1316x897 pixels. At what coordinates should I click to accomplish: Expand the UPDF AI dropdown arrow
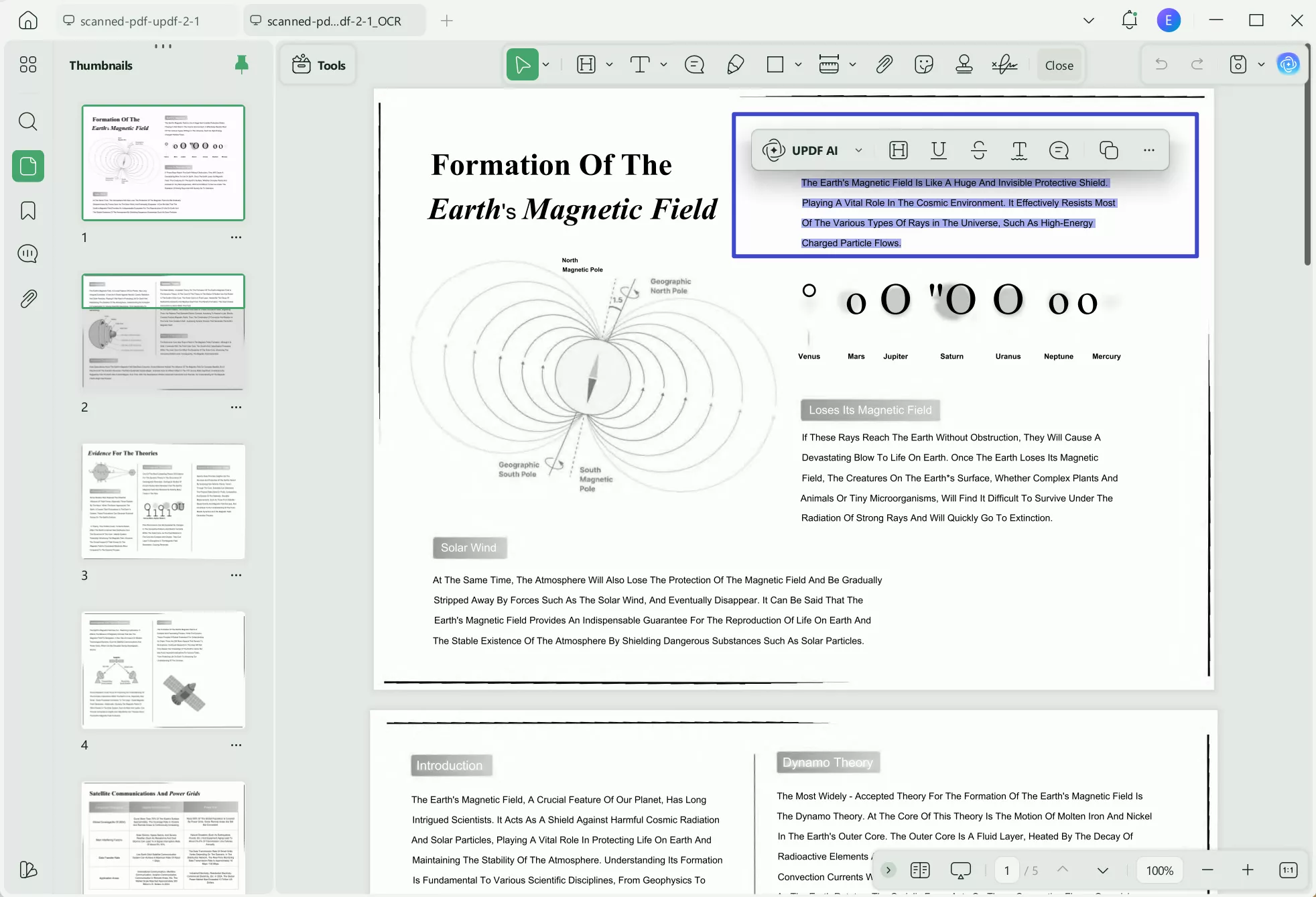pos(859,150)
